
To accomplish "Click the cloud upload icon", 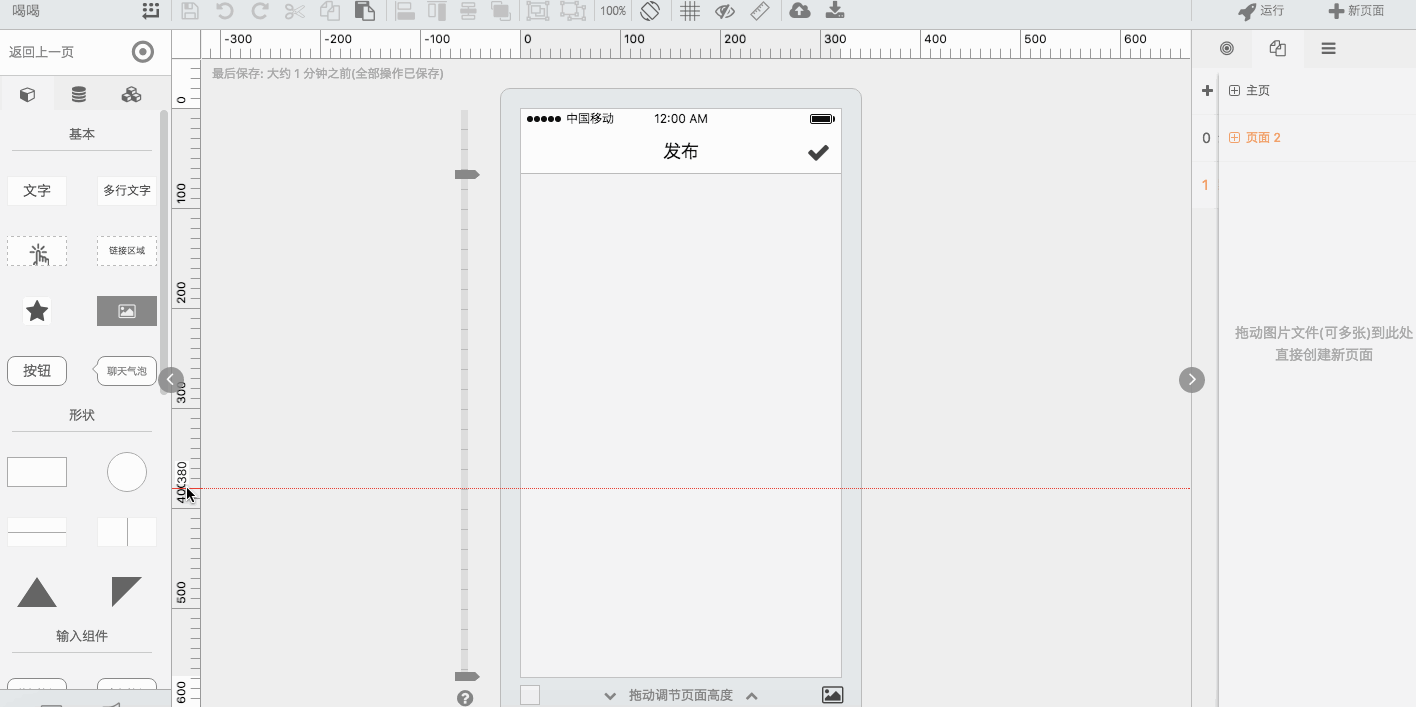I will coord(799,11).
